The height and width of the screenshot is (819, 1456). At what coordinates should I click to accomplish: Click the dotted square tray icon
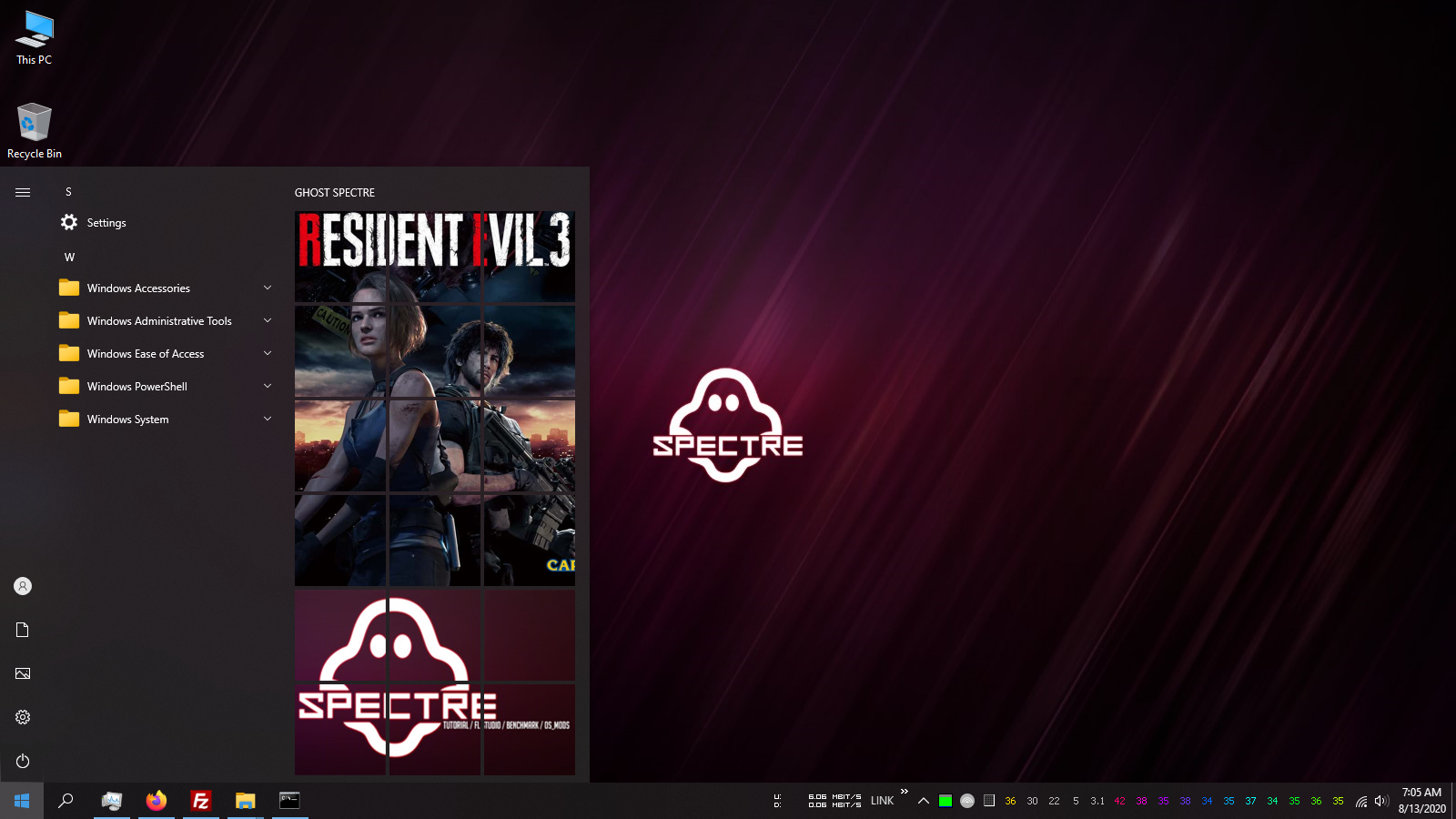pyautogui.click(x=989, y=801)
